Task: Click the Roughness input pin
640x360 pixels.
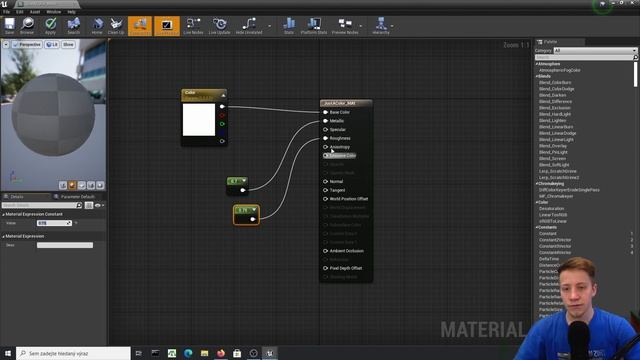Action: pyautogui.click(x=325, y=138)
